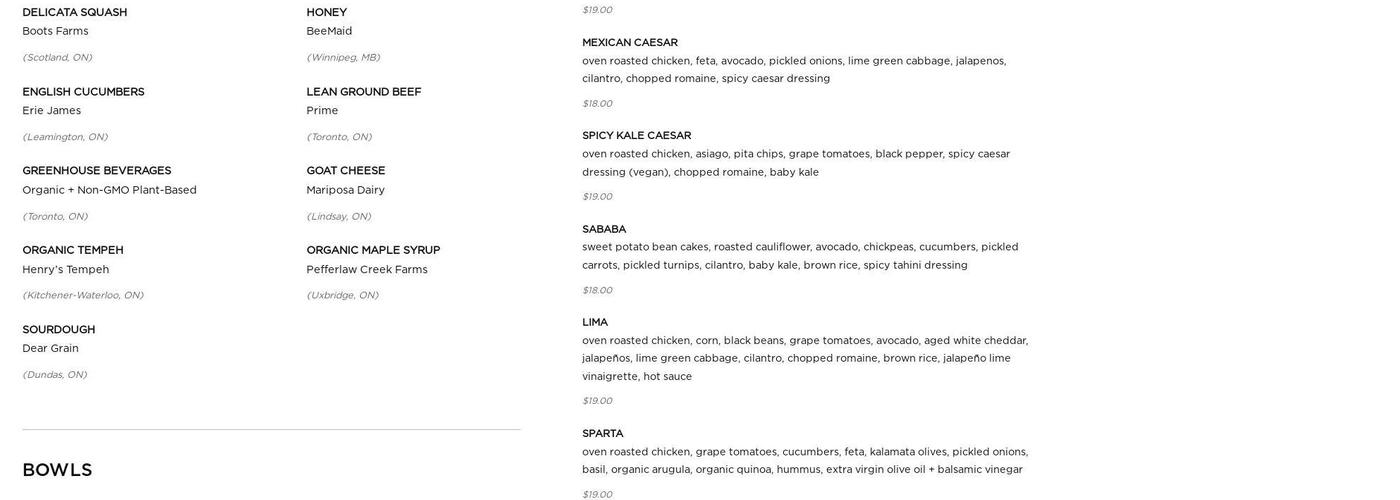This screenshot has width=1400, height=500.
Task: Click the SABABA bowl title
Action: click(604, 230)
